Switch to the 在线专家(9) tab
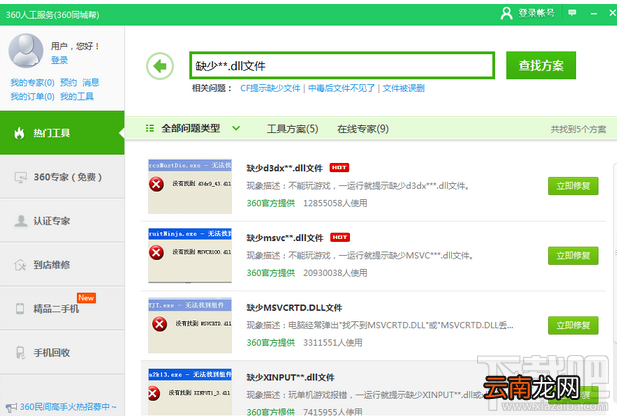This screenshot has width=617, height=416. (363, 129)
